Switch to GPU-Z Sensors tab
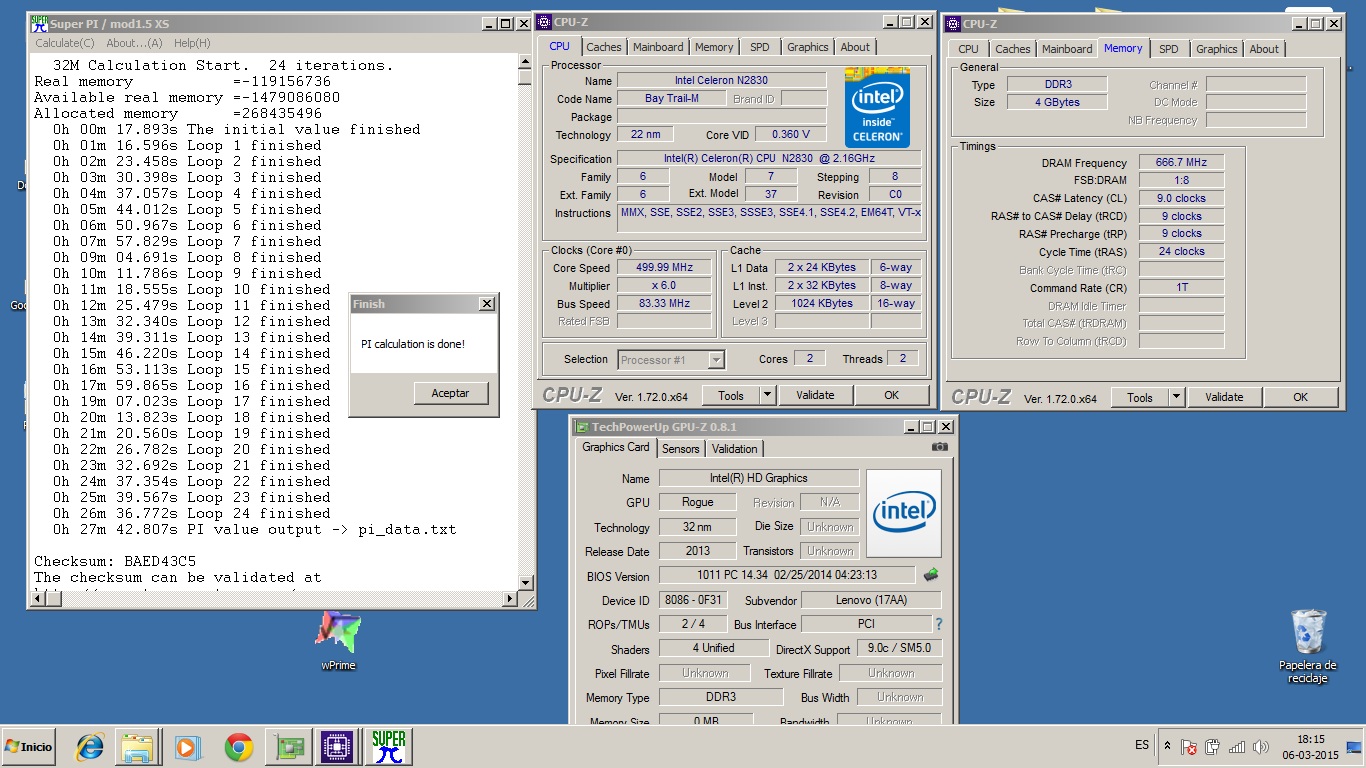This screenshot has height=768, width=1366. (x=681, y=449)
